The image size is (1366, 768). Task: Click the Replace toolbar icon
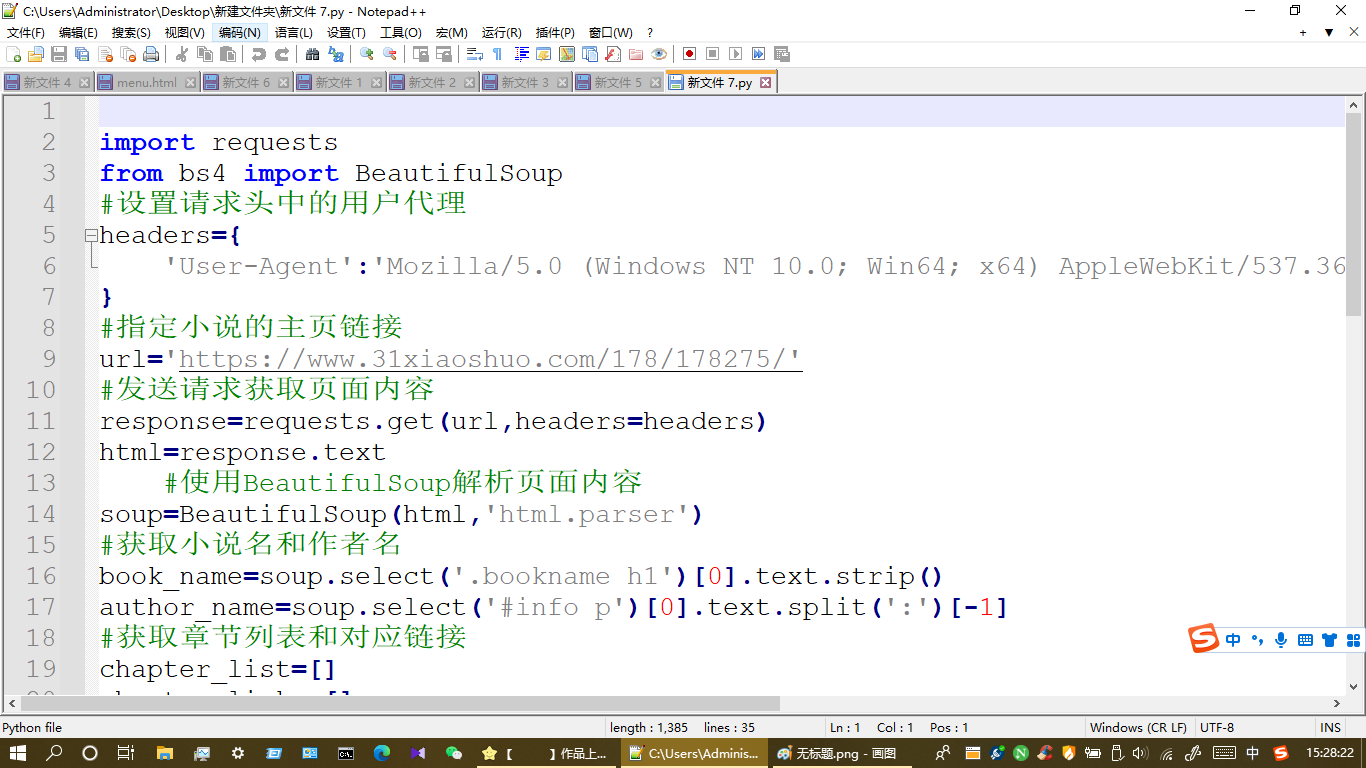(336, 54)
